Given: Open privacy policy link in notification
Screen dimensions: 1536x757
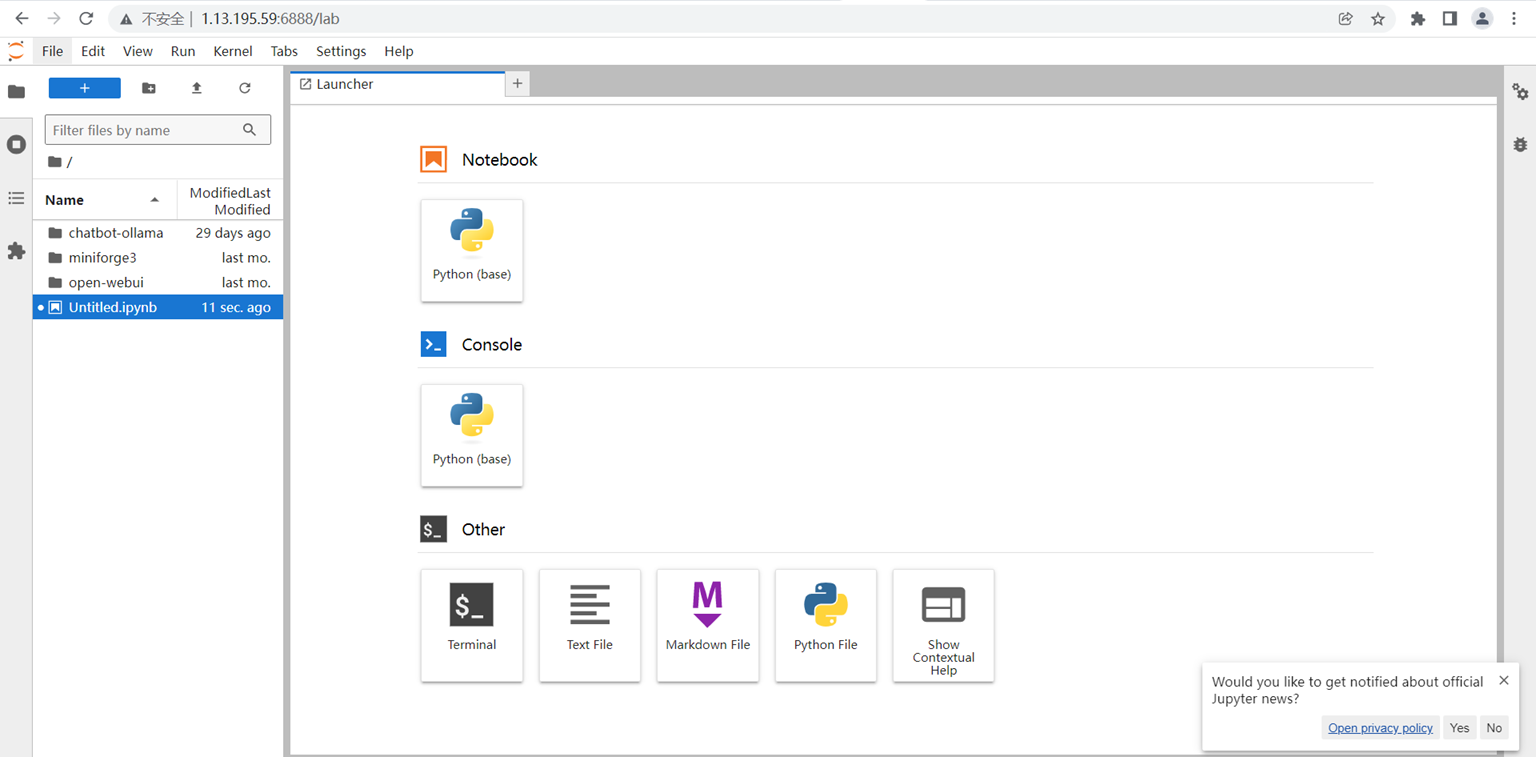Looking at the screenshot, I should (x=1380, y=728).
